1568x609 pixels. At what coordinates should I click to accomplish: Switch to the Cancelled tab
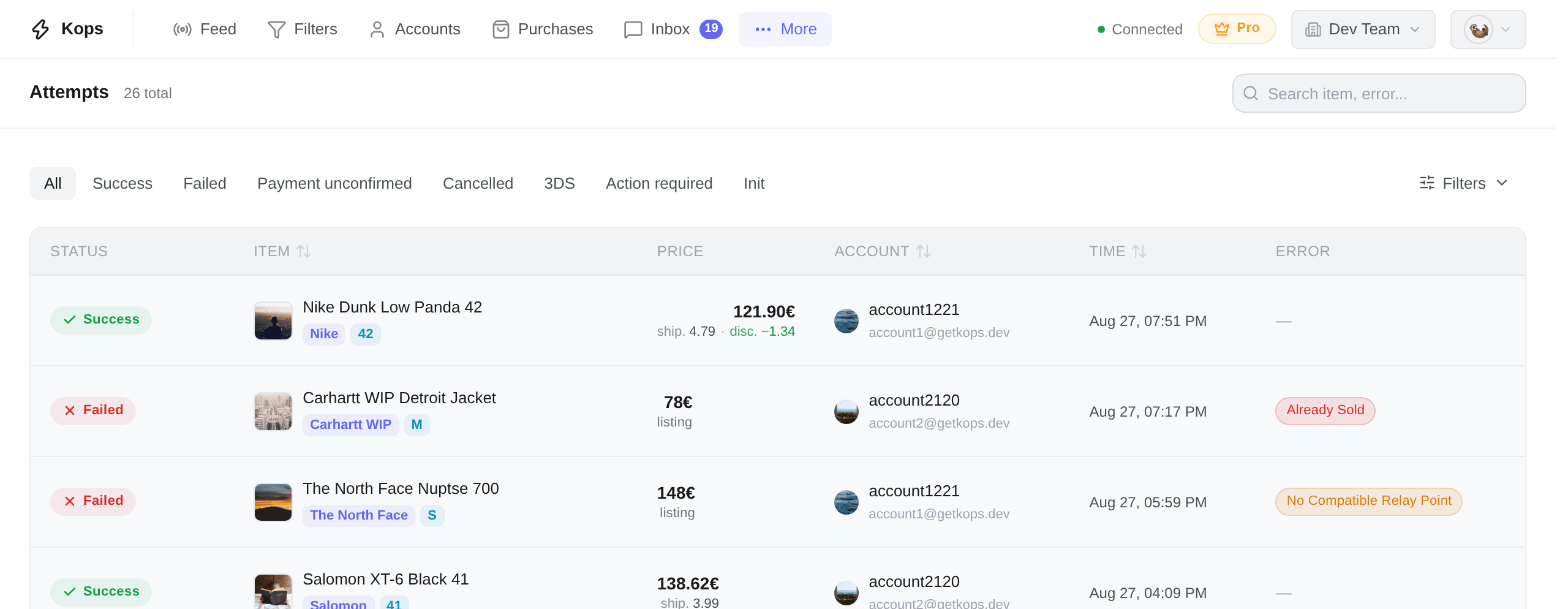click(478, 183)
